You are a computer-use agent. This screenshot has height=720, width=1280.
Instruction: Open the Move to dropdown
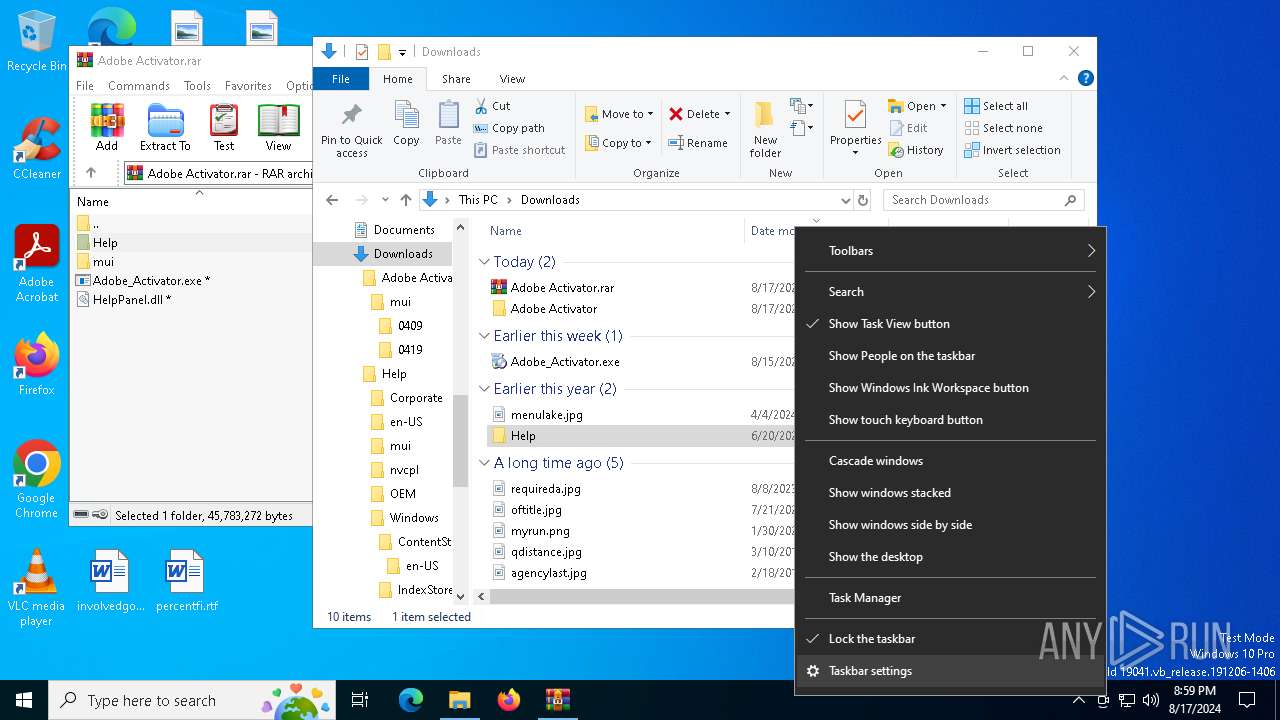619,114
